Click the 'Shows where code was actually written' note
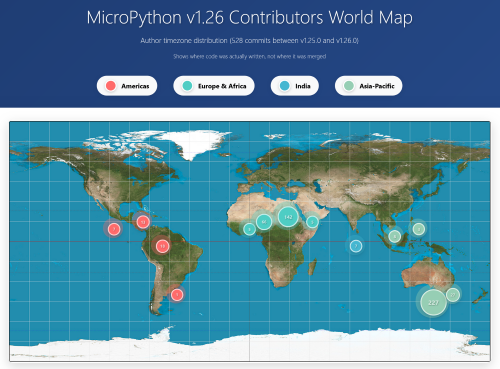500x369 pixels. pyautogui.click(x=250, y=56)
